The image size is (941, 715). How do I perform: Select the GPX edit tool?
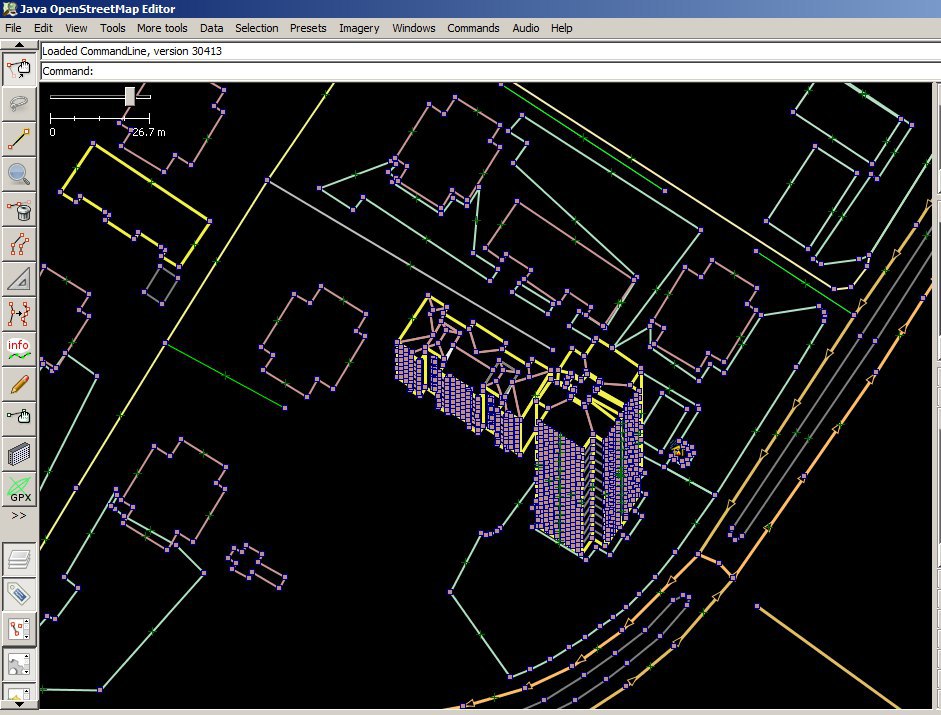pyautogui.click(x=19, y=489)
